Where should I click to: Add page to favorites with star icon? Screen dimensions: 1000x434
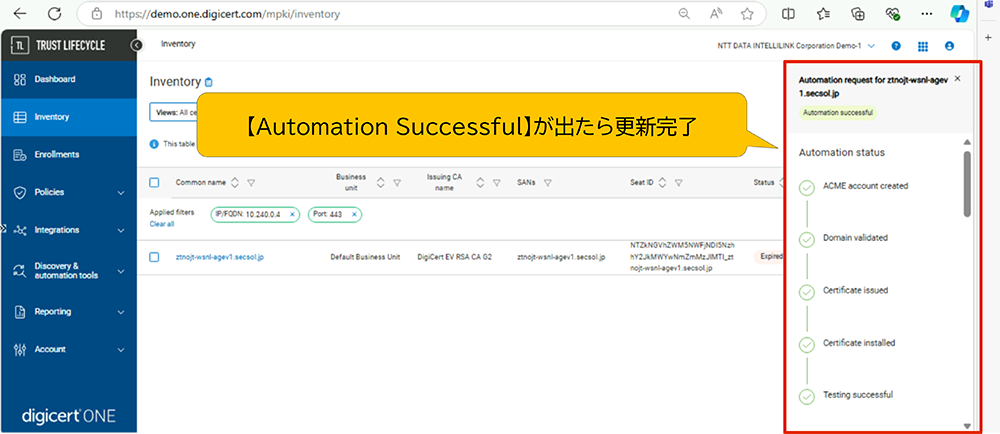747,13
